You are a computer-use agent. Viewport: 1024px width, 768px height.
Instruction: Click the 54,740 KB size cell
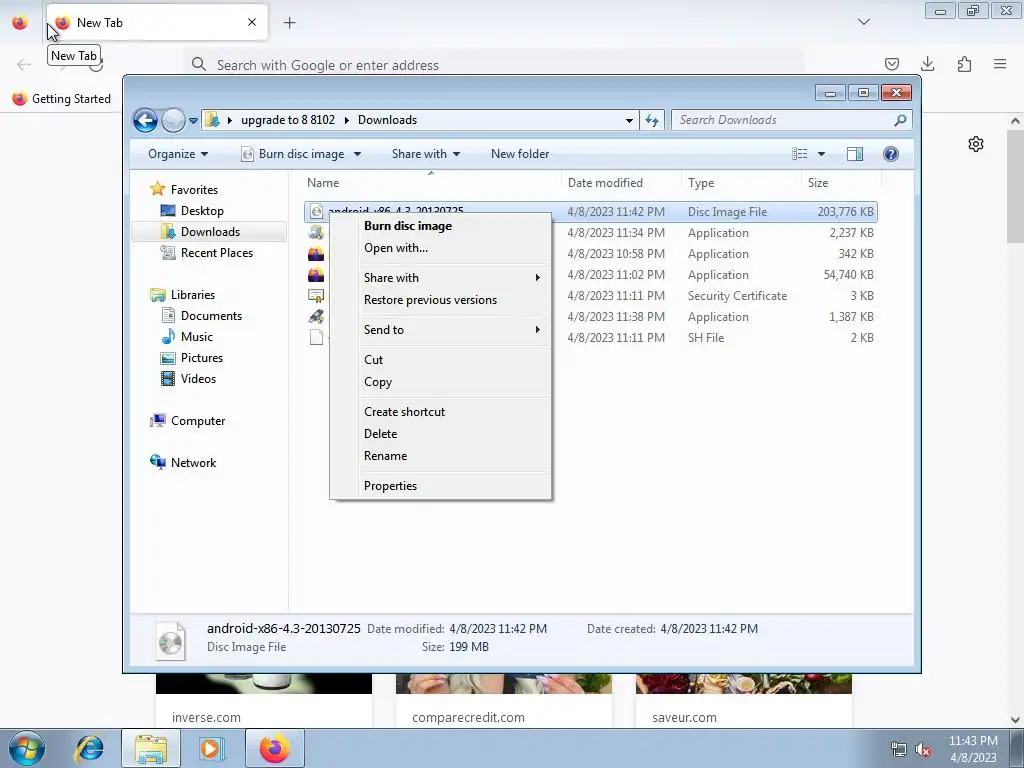[848, 275]
